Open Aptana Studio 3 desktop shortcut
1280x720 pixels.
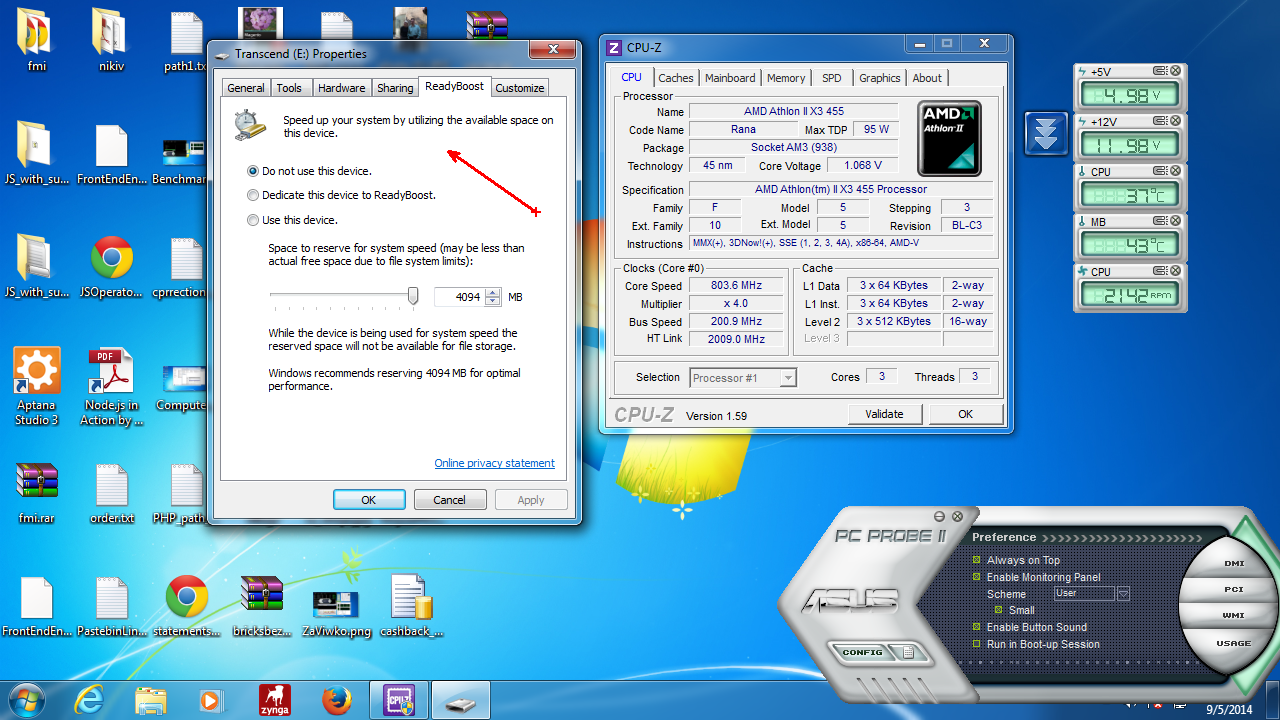coord(37,387)
